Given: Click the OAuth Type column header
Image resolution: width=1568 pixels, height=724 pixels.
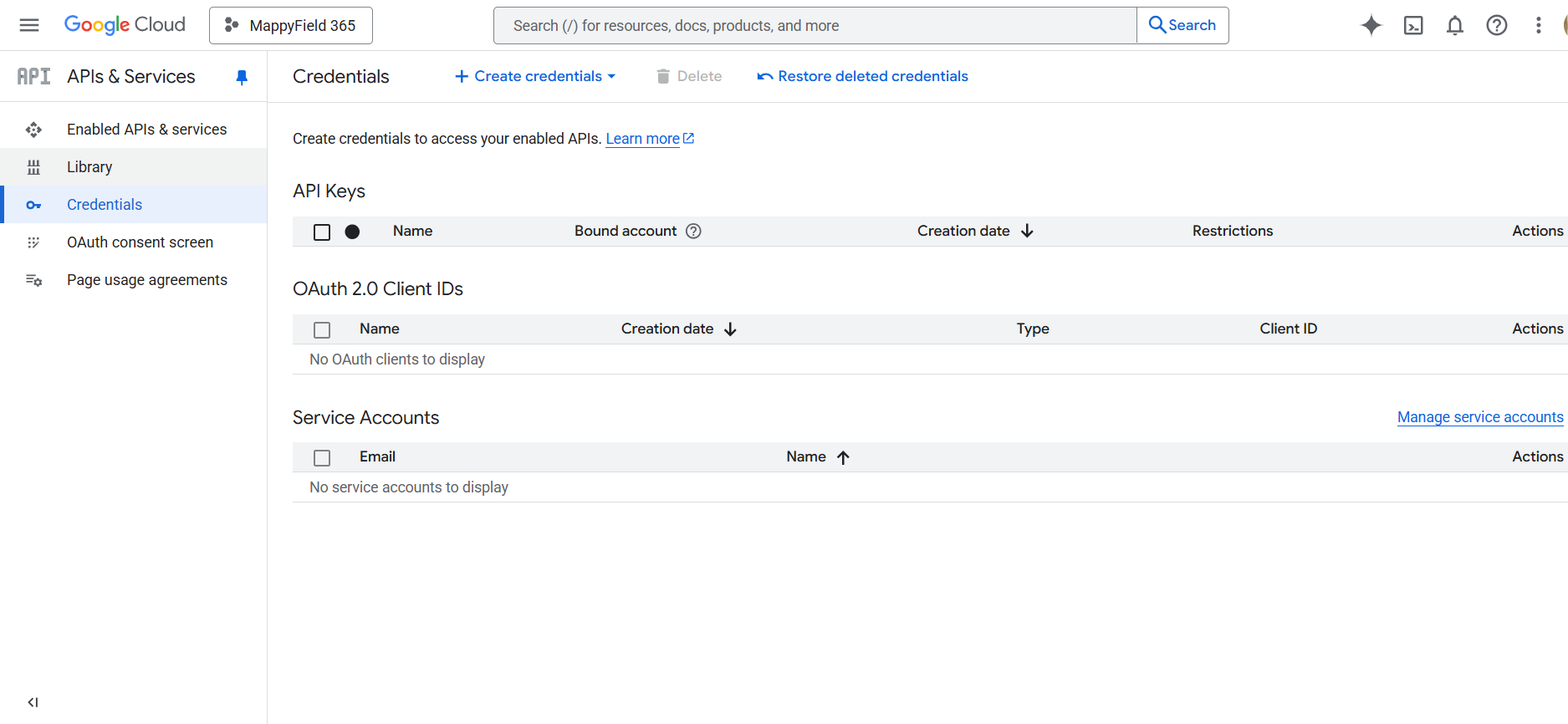Looking at the screenshot, I should coord(1033,329).
